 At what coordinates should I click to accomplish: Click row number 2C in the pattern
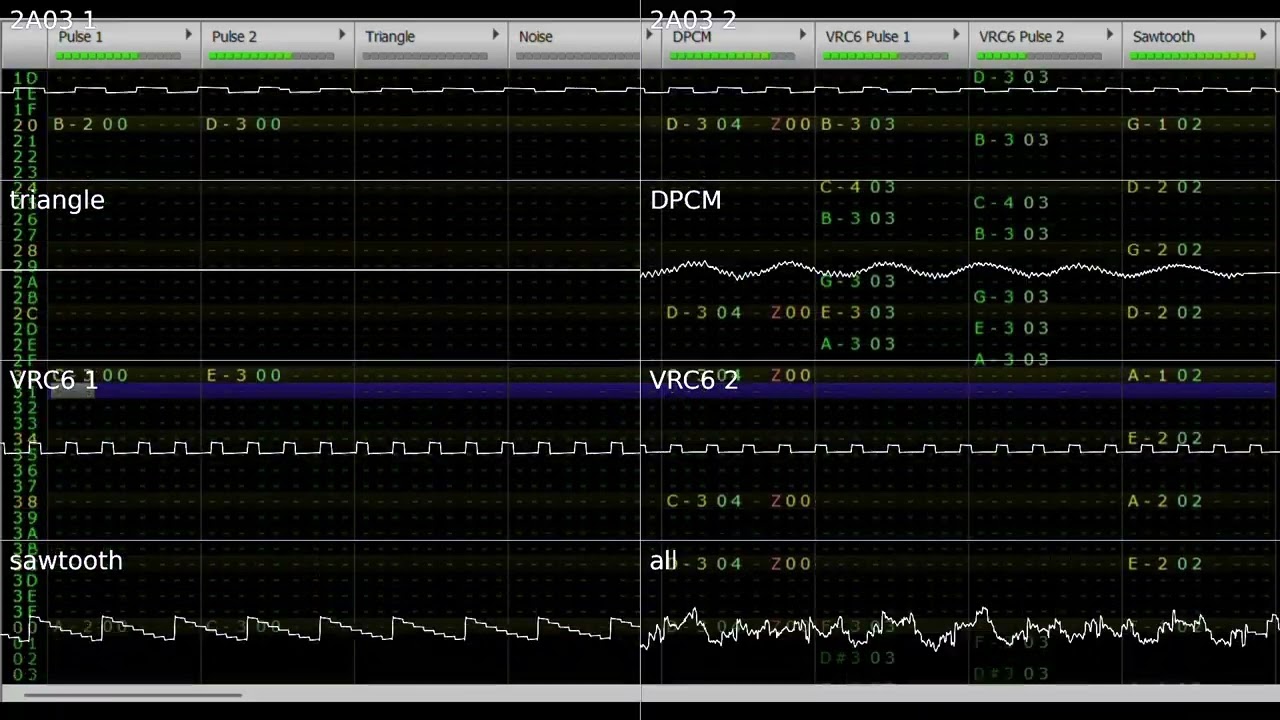click(x=25, y=313)
